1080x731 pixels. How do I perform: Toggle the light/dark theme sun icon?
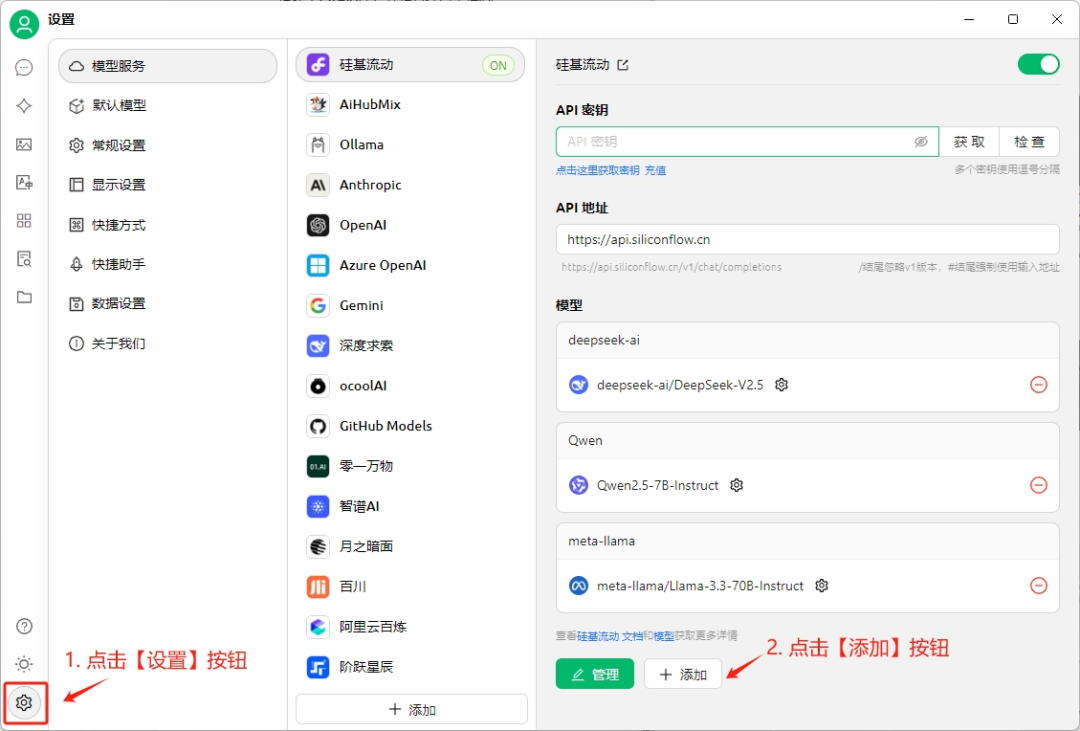tap(24, 664)
